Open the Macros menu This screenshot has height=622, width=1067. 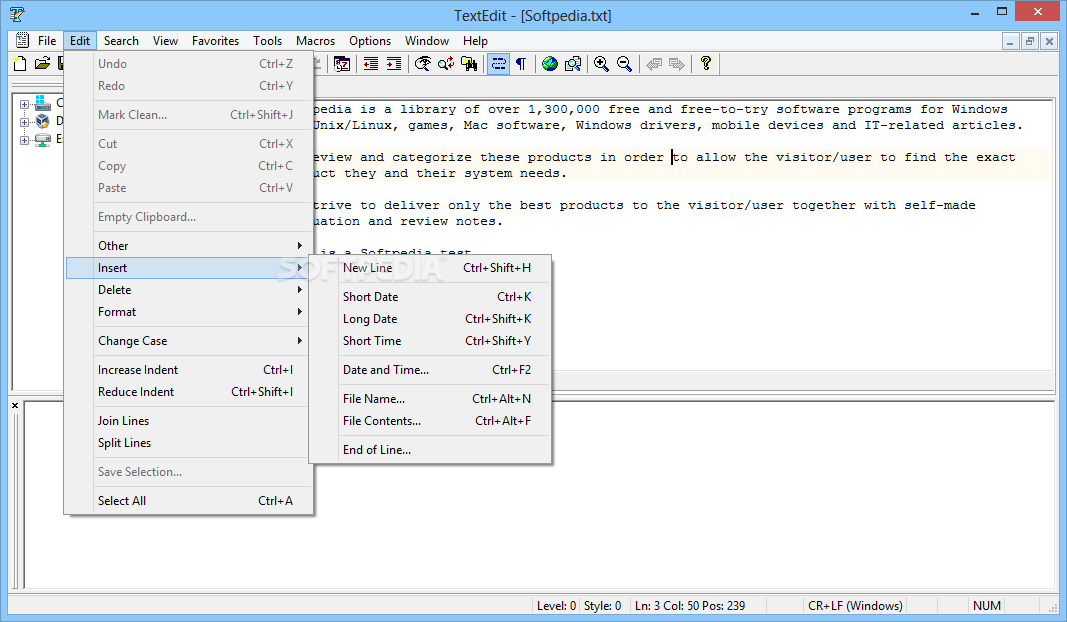(315, 41)
